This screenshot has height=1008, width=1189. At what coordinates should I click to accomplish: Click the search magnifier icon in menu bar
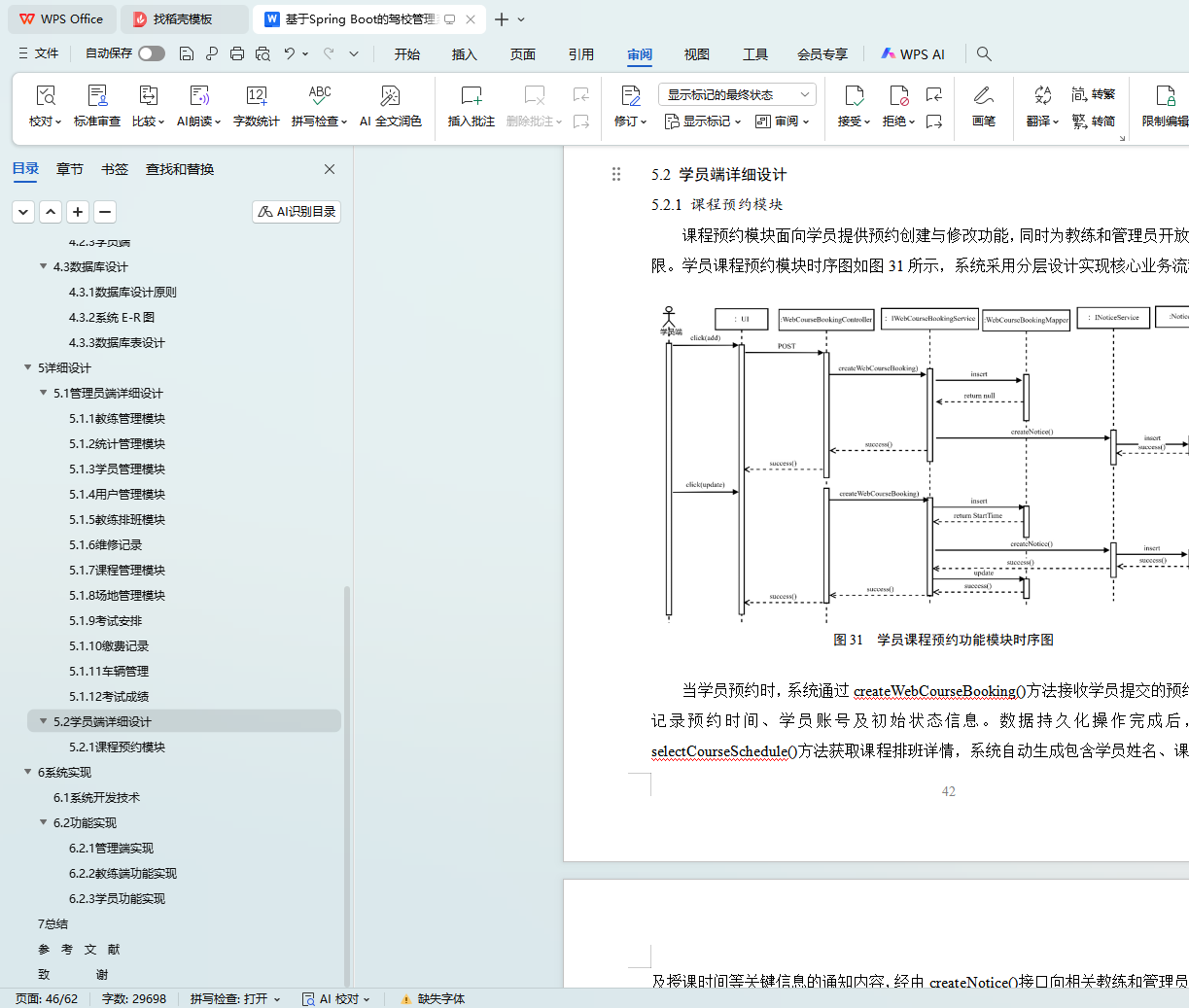pos(984,54)
